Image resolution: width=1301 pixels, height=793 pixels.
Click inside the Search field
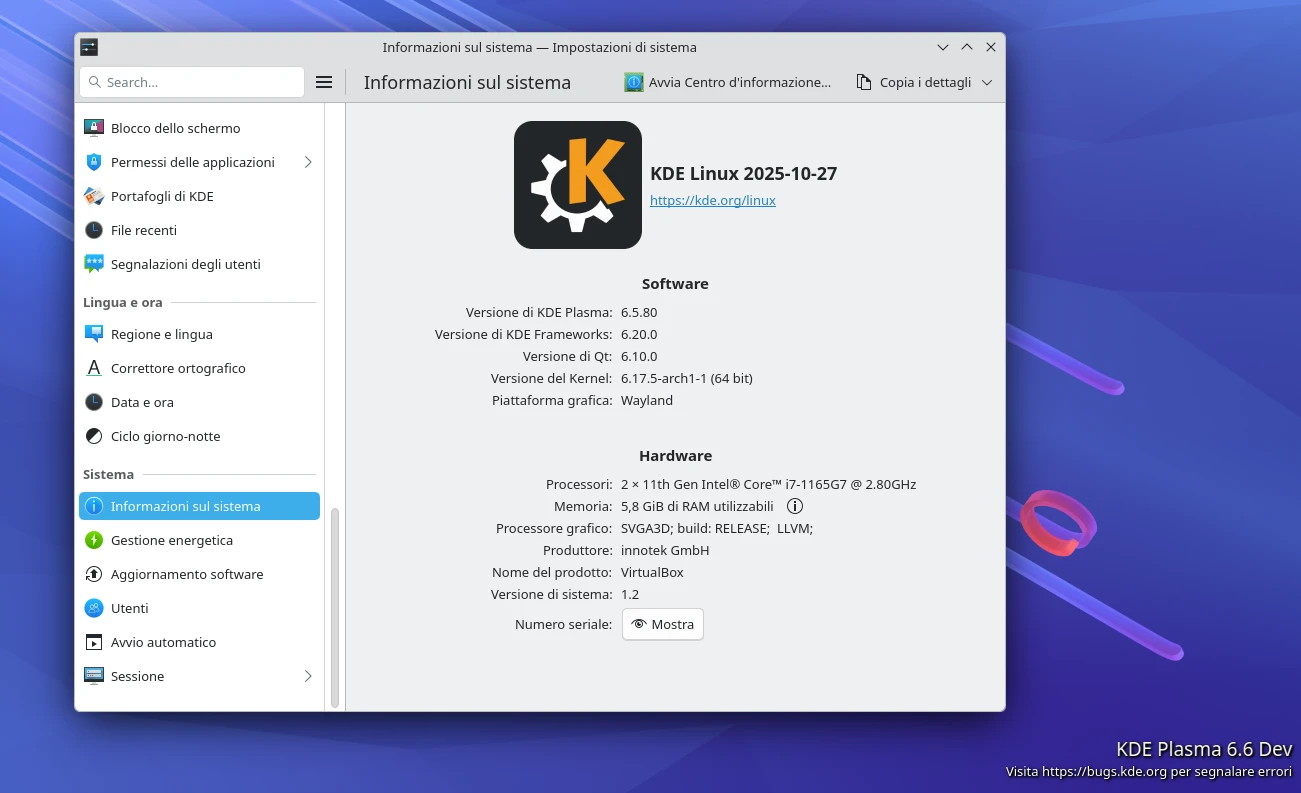pos(191,82)
